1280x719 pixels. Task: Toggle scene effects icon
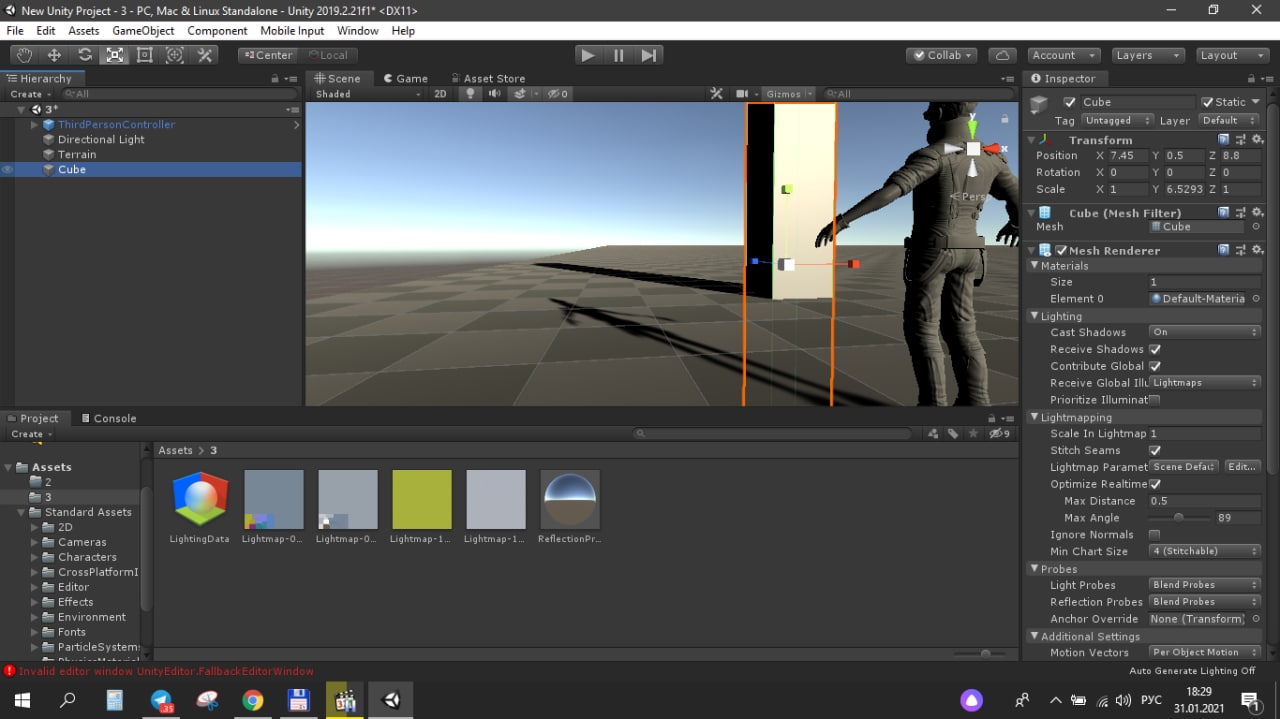coord(519,94)
